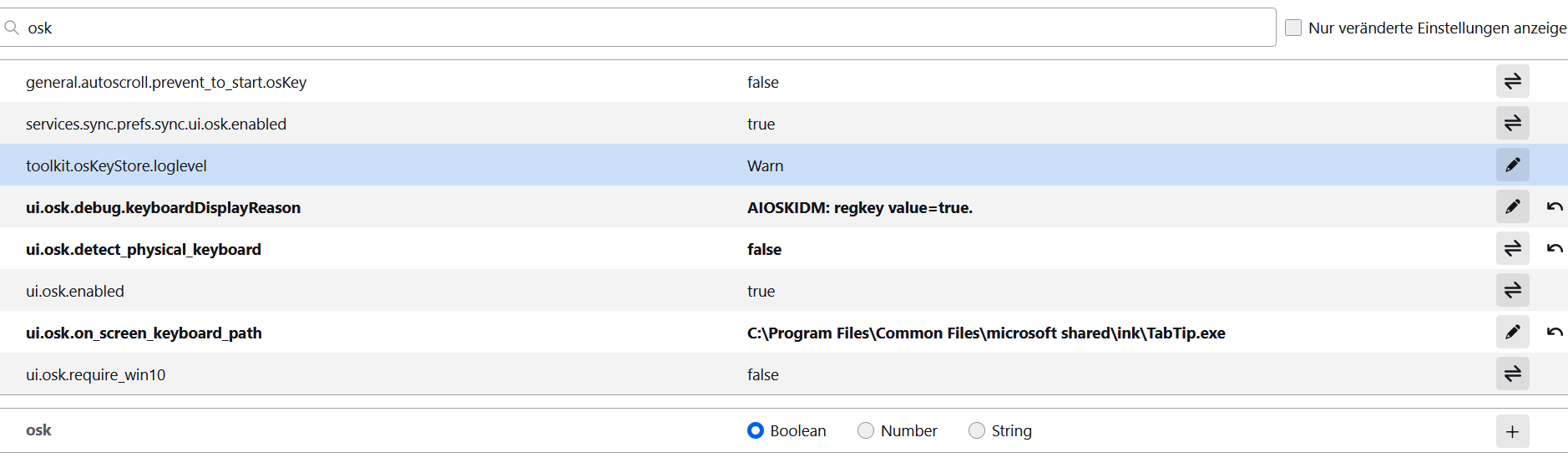Select the TabTip.exe path value

point(985,333)
